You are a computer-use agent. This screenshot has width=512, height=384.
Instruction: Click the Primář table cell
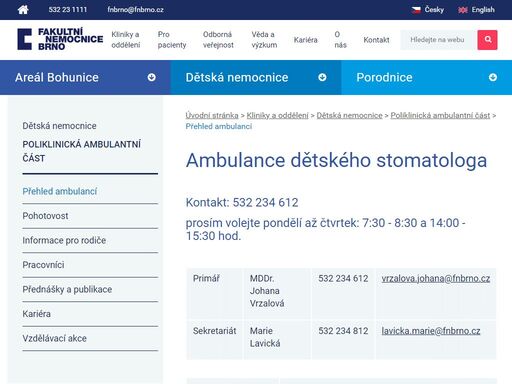coord(214,294)
